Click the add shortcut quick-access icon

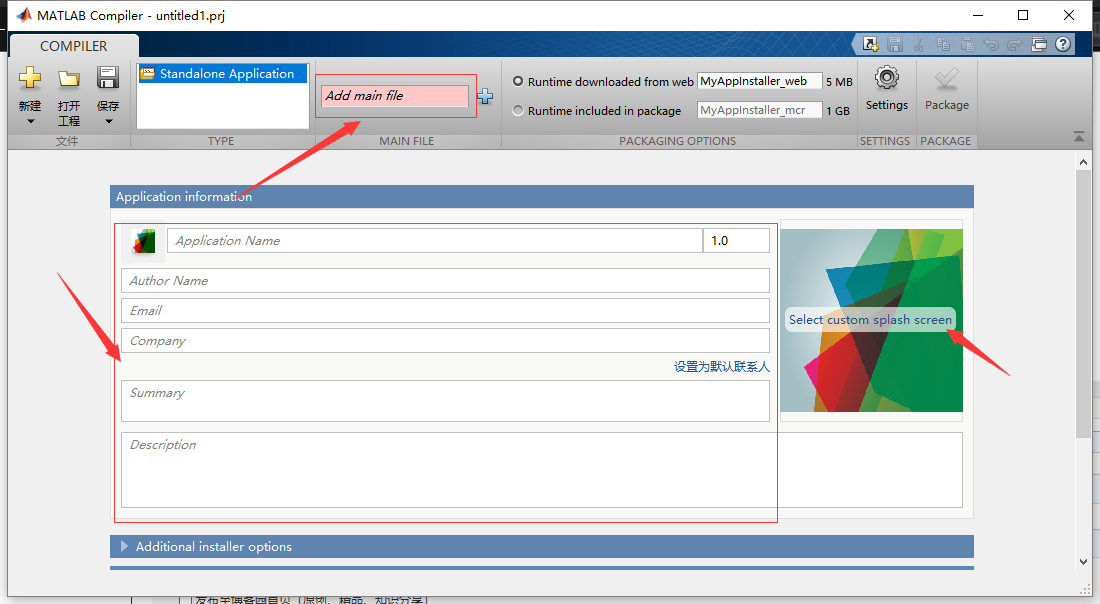871,45
